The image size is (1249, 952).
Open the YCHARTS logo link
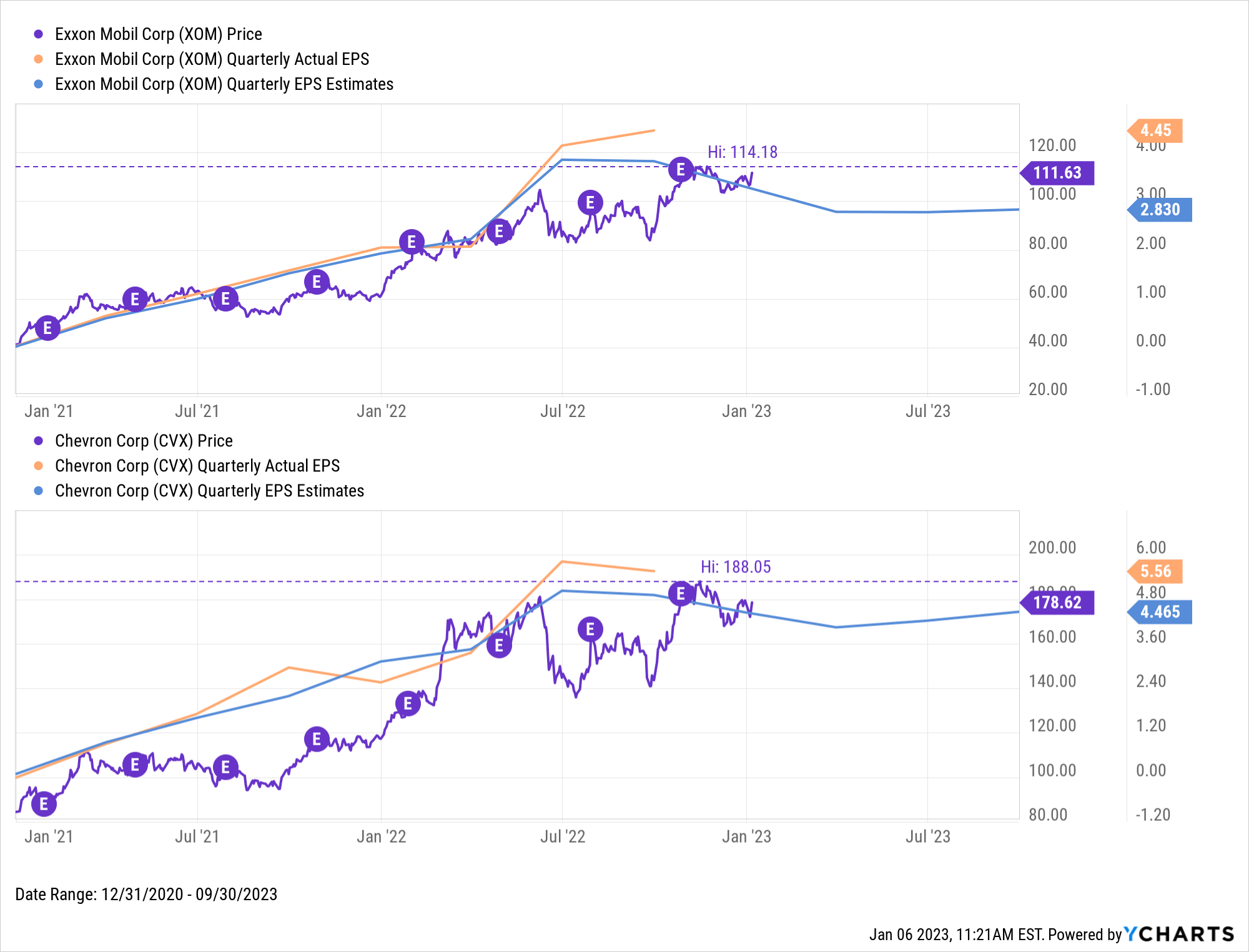point(1179,934)
